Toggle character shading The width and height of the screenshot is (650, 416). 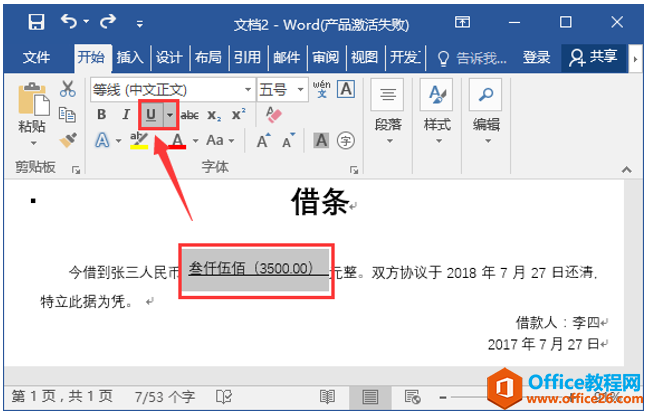tap(321, 141)
